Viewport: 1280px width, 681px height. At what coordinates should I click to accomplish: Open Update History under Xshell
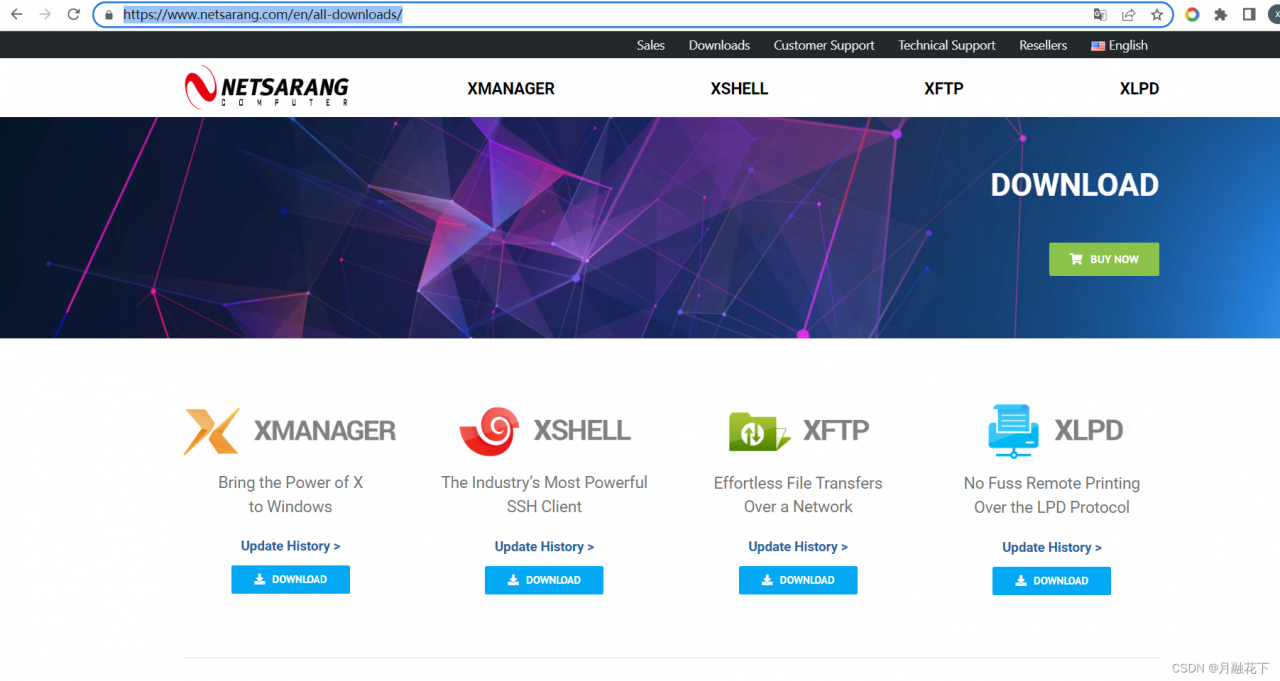point(544,546)
